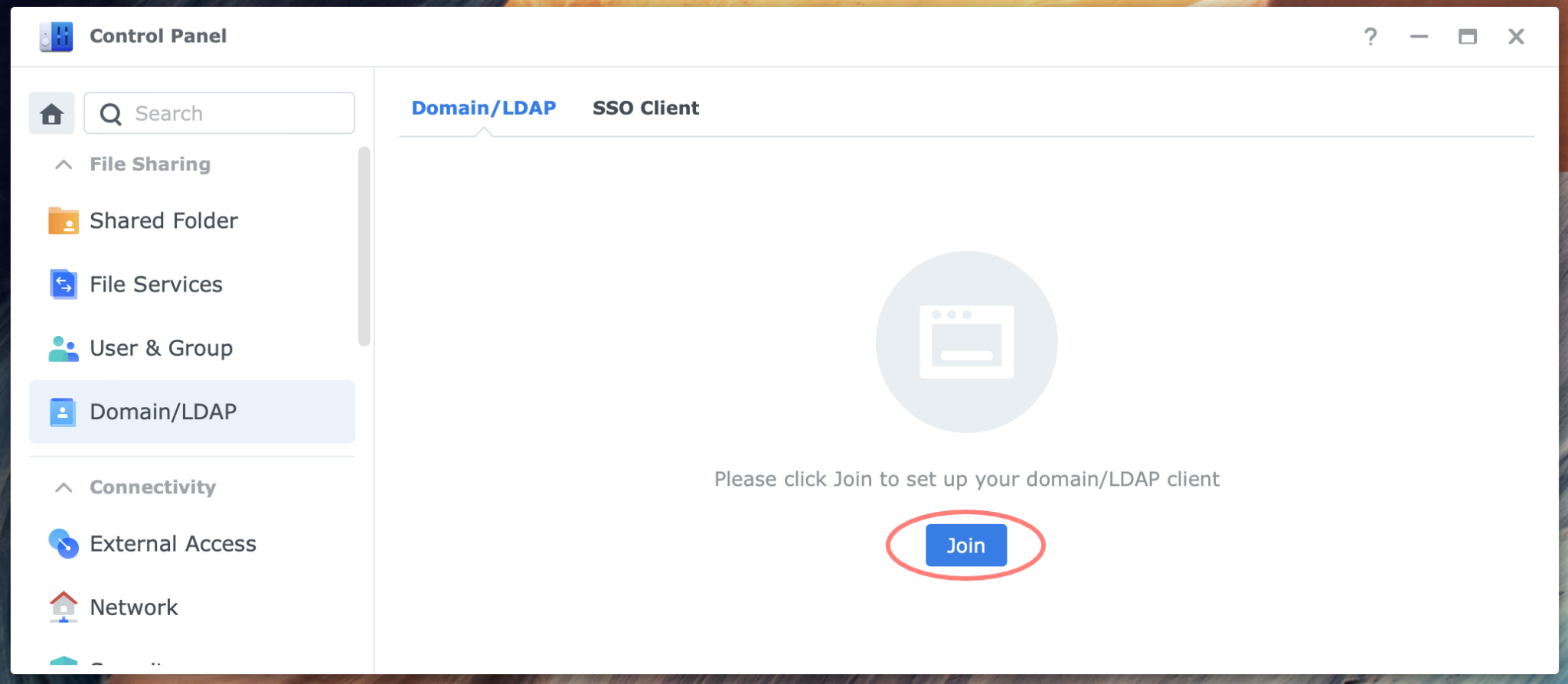This screenshot has width=1568, height=684.
Task: Select Shared Folder in the sidebar
Action: point(163,220)
